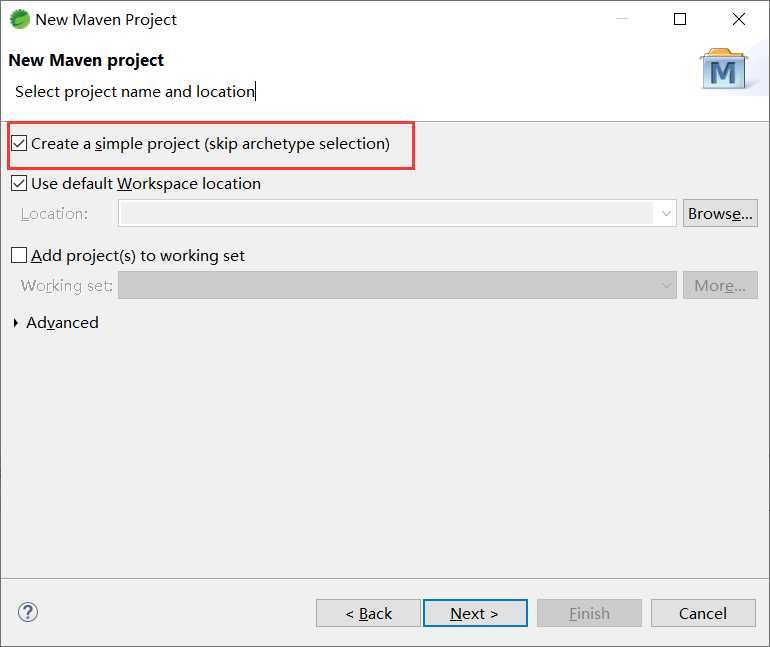Go back with the < Back button
The image size is (770, 647).
pyautogui.click(x=368, y=613)
